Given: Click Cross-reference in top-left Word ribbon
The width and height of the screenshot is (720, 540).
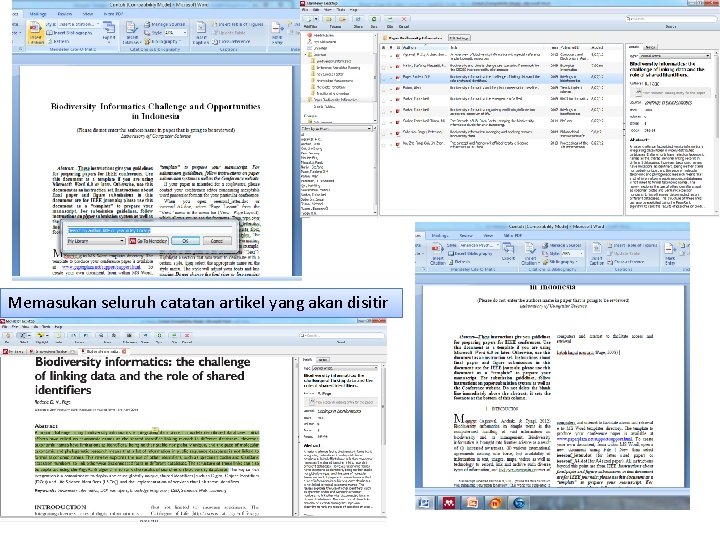Looking at the screenshot, I should click(231, 41).
